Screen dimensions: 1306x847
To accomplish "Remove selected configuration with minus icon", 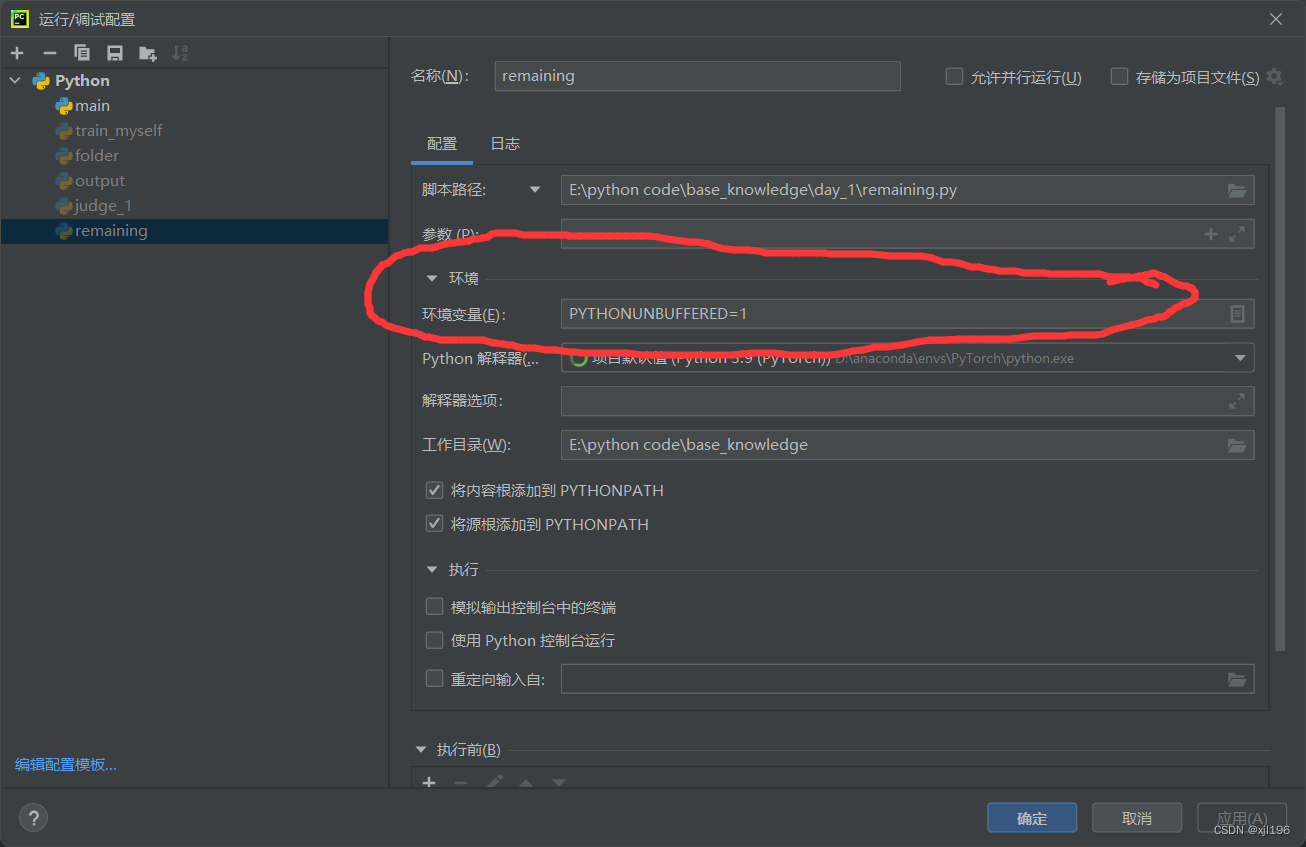I will tap(50, 53).
